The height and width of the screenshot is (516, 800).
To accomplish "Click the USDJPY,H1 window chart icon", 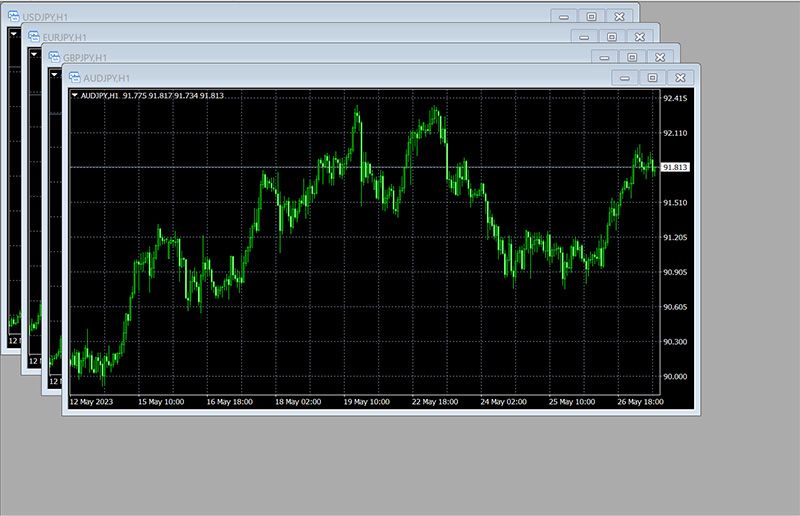I will click(x=13, y=16).
